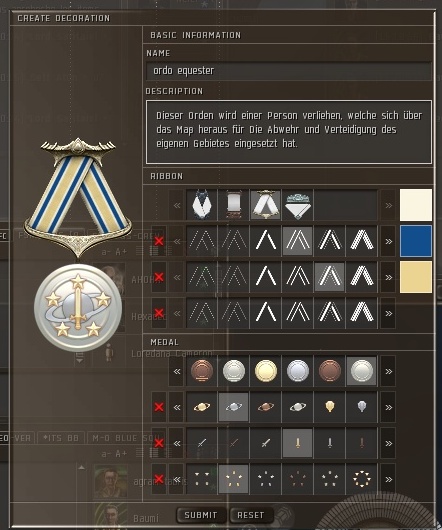Choose the triangular pennant ribbon shape

[297, 205]
